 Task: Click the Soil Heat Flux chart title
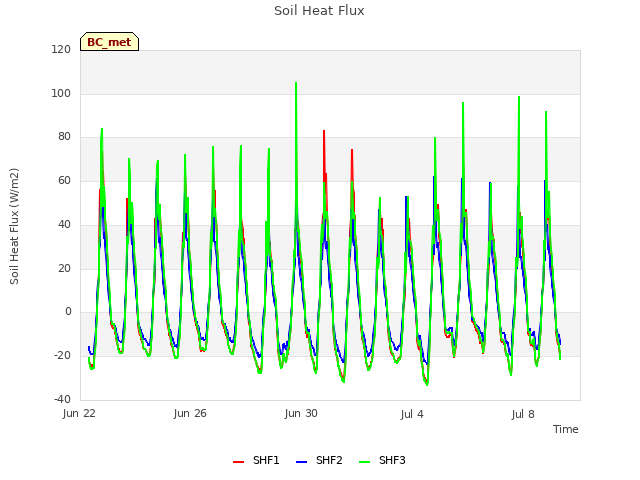coord(319,11)
